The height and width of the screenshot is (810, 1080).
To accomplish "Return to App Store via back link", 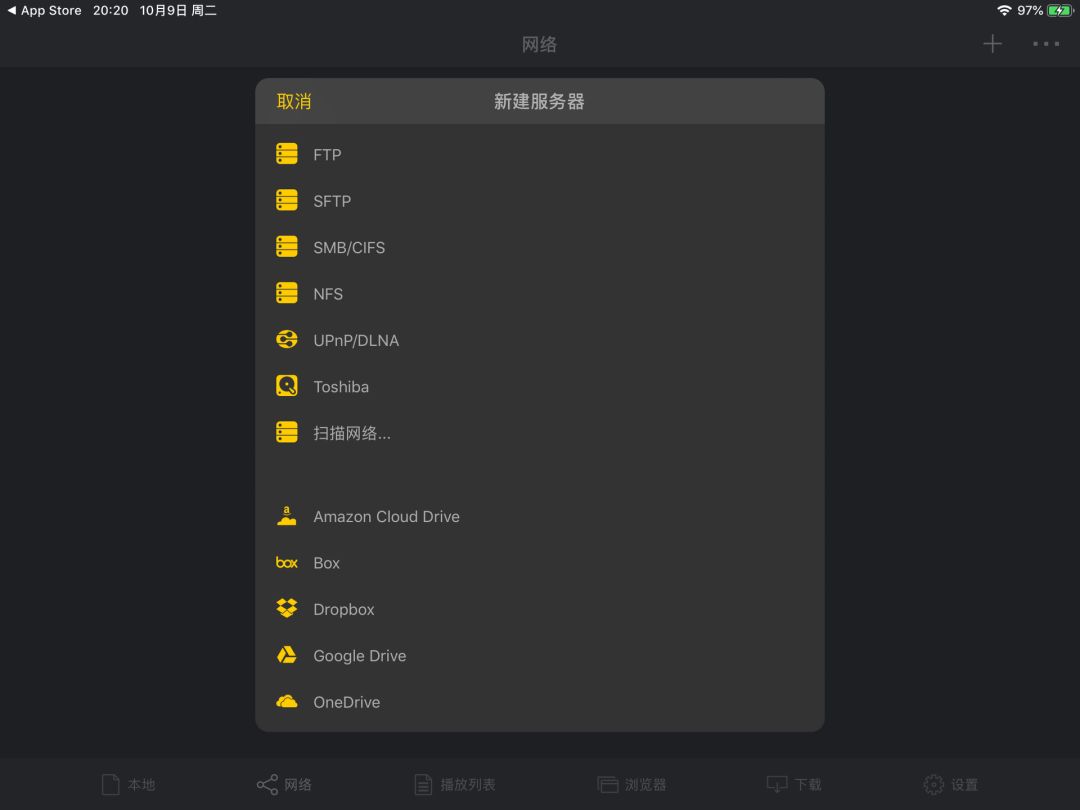I will click(x=44, y=10).
